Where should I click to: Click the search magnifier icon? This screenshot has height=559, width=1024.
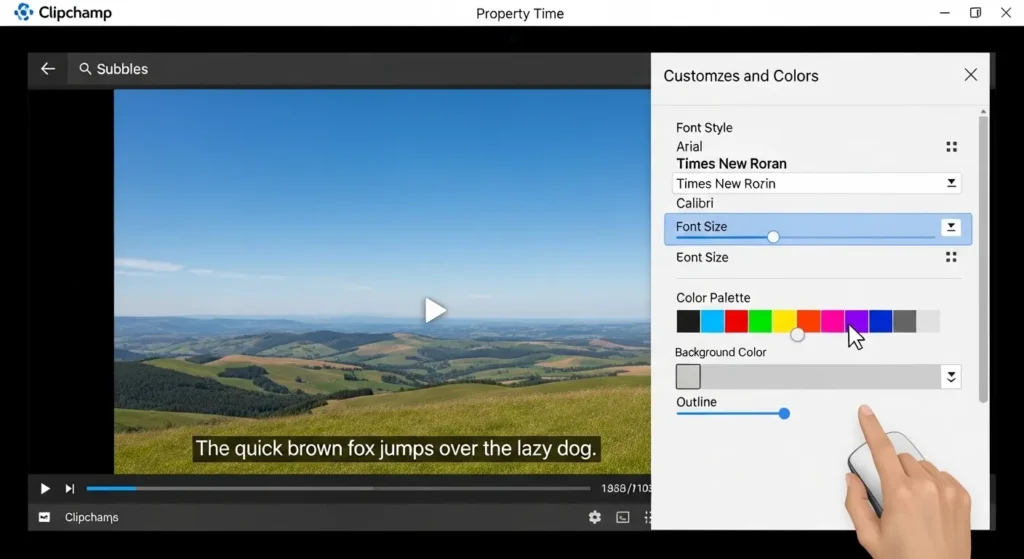(85, 69)
